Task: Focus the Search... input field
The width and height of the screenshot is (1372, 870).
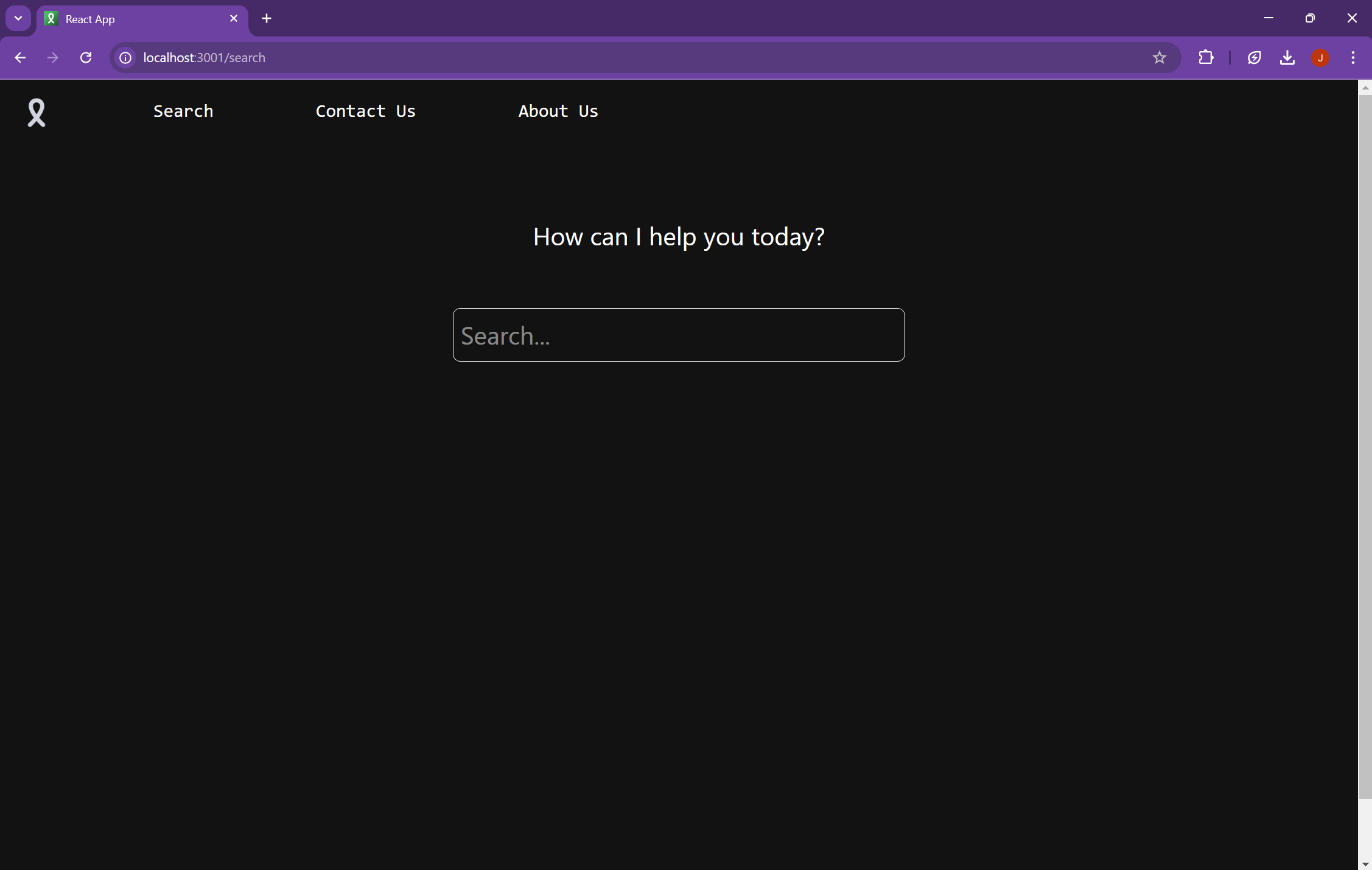Action: 678,335
